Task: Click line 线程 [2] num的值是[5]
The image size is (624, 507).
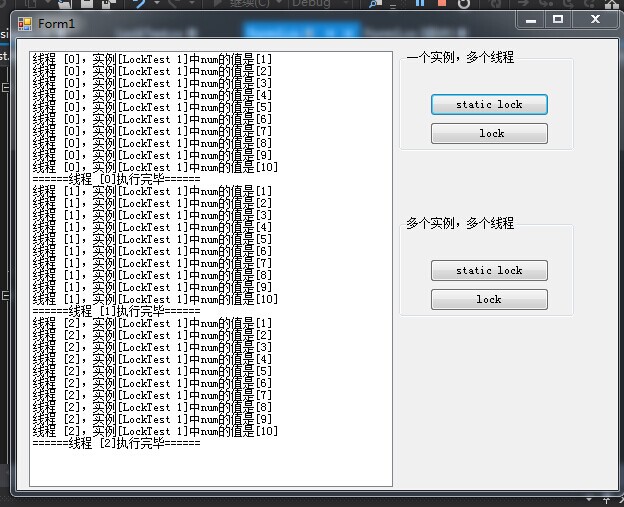Action: click(152, 371)
